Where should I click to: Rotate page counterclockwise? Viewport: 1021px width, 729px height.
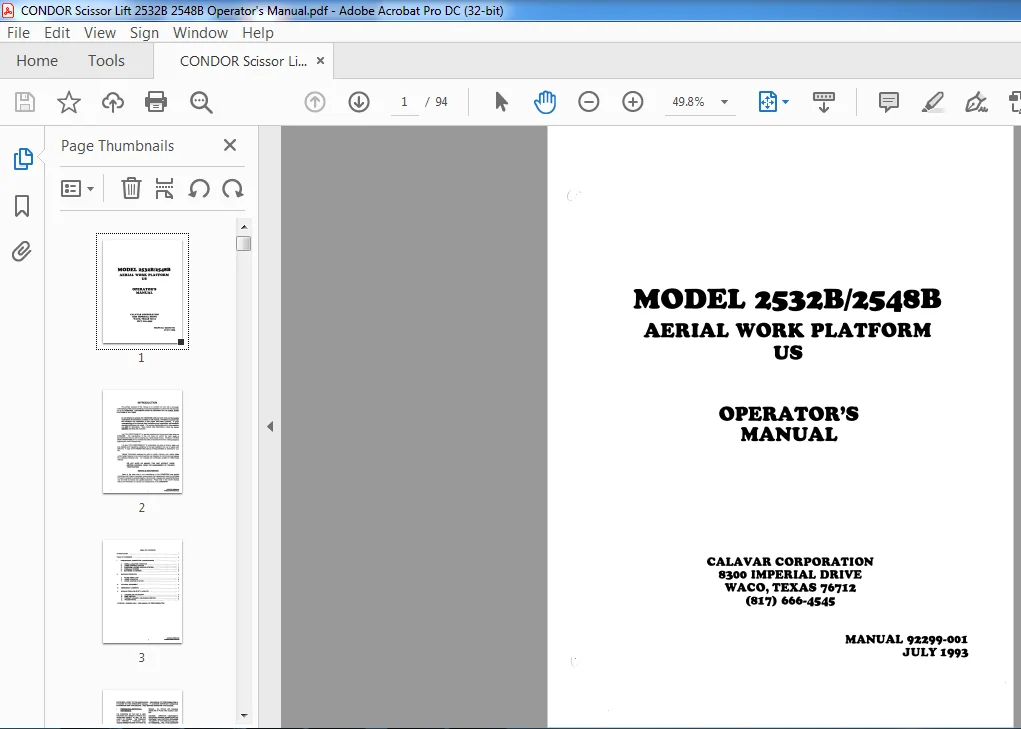(x=199, y=189)
